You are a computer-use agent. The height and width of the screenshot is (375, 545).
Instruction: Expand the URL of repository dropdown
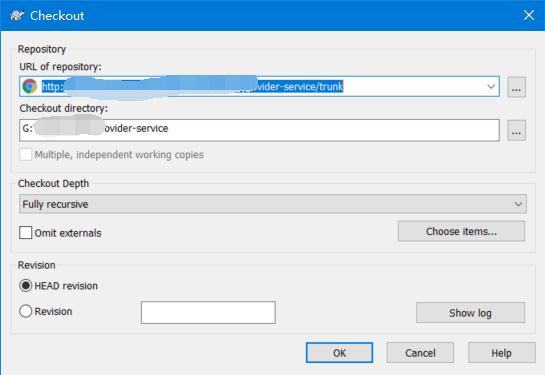[x=491, y=86]
